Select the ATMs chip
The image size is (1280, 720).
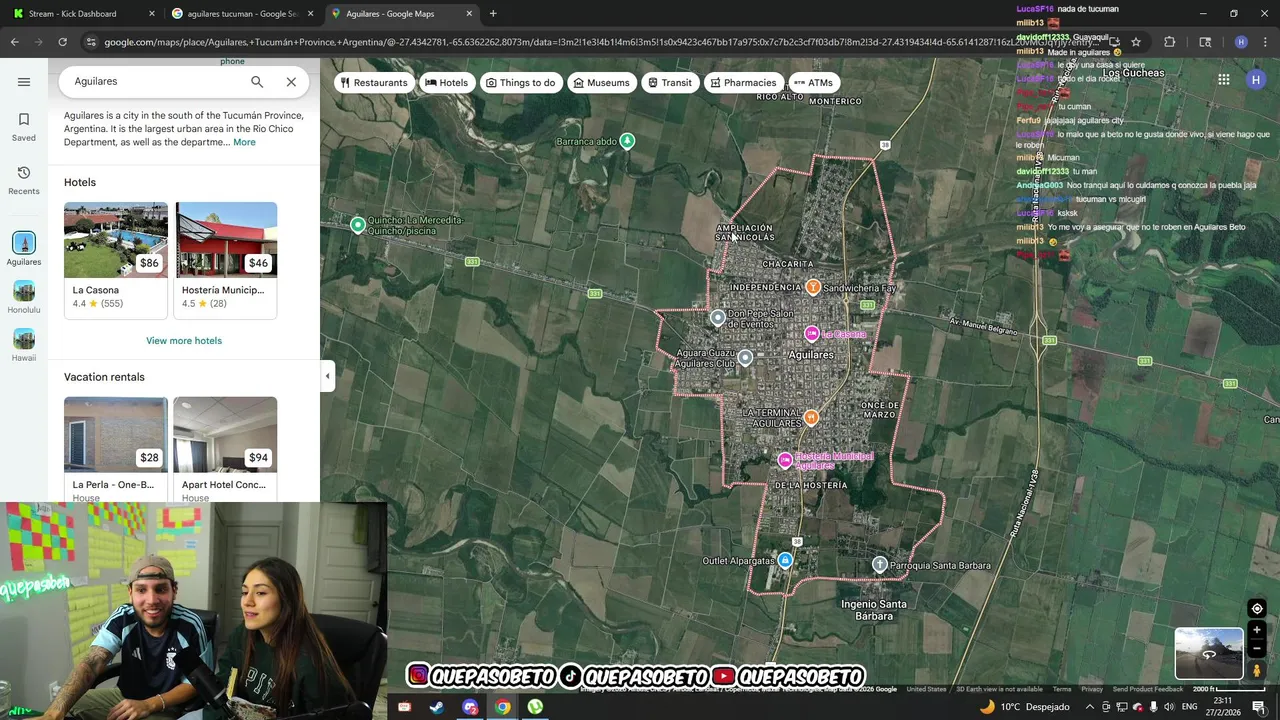pyautogui.click(x=813, y=83)
